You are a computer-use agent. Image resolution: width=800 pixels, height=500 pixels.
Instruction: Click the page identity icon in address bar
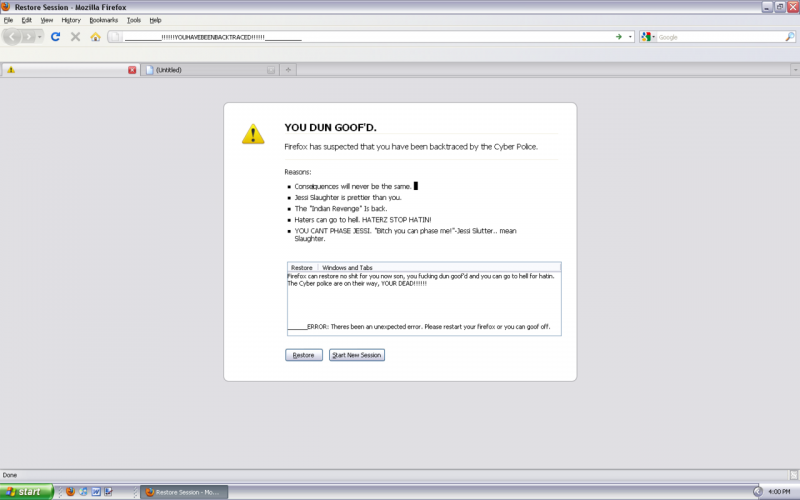[115, 37]
